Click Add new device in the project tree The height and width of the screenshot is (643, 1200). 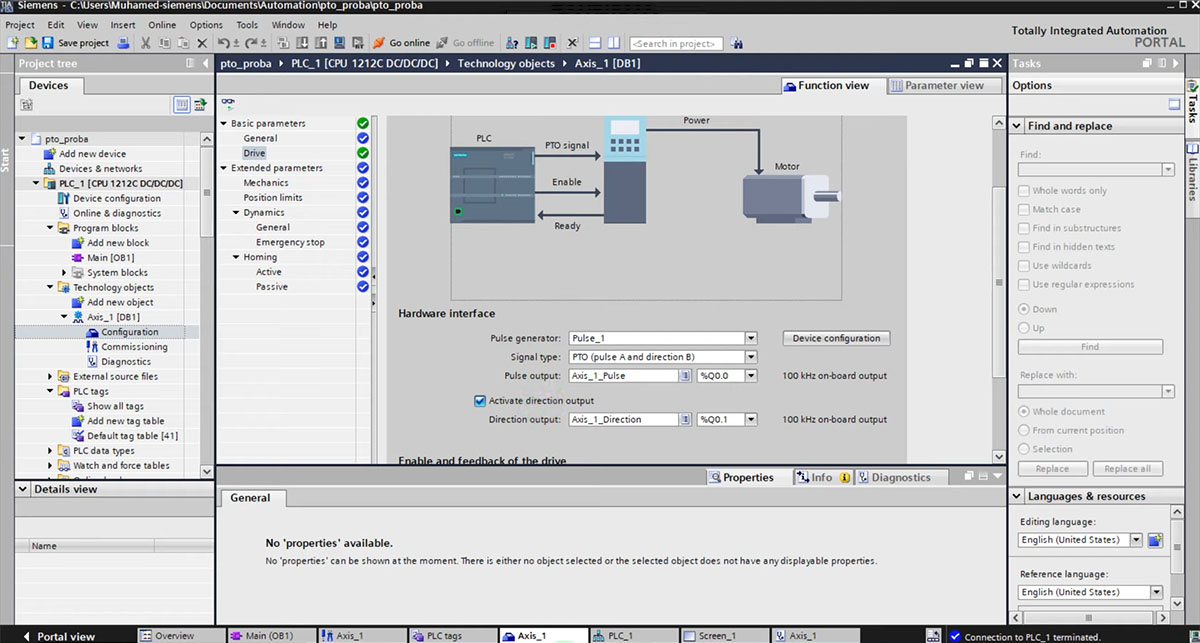click(92, 154)
